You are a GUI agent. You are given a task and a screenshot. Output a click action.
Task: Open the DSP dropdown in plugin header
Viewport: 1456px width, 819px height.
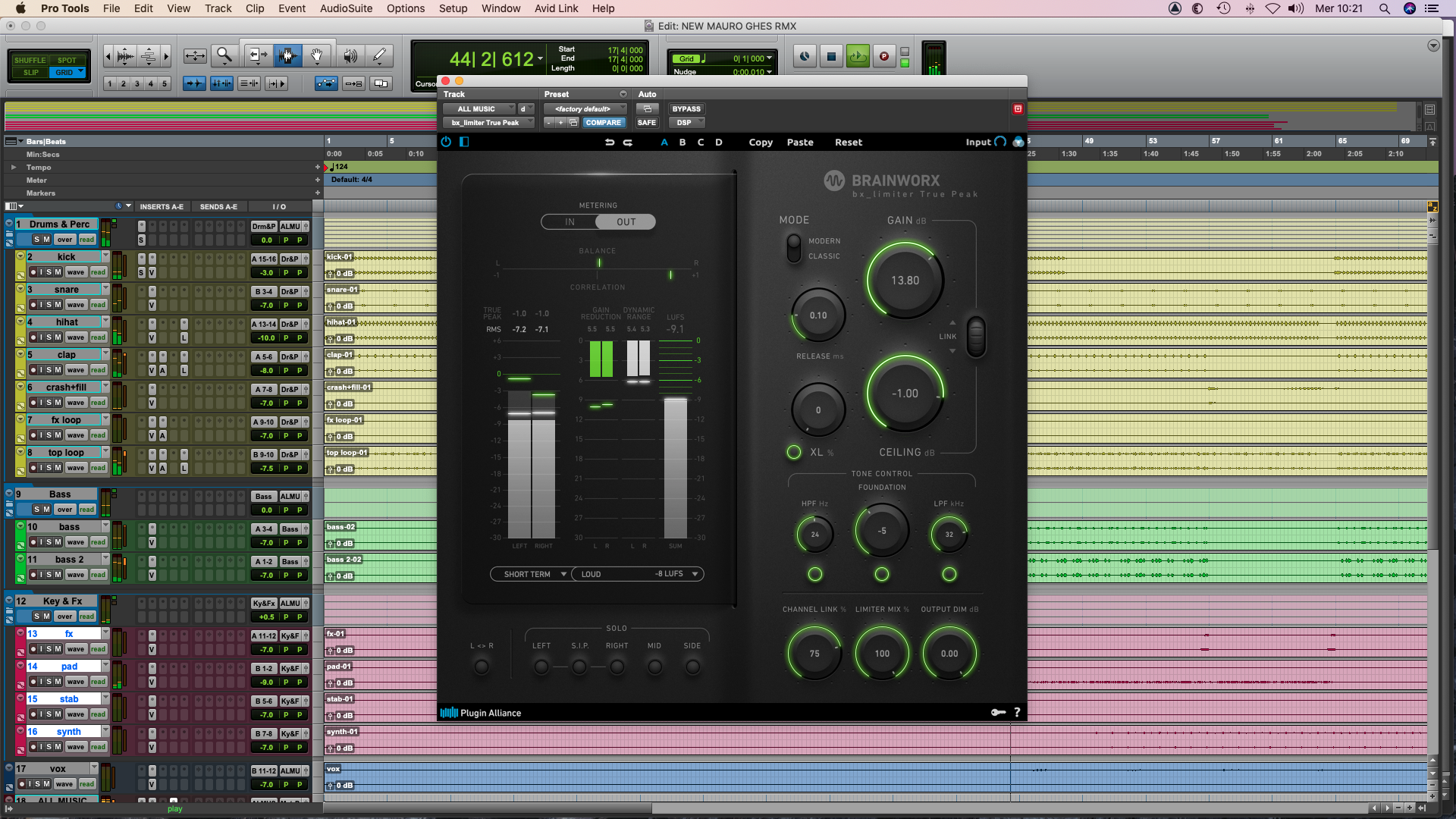coord(687,123)
